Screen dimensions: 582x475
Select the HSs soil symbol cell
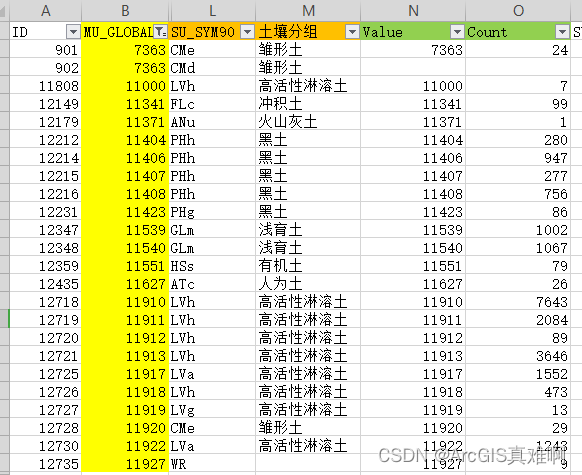coord(212,266)
